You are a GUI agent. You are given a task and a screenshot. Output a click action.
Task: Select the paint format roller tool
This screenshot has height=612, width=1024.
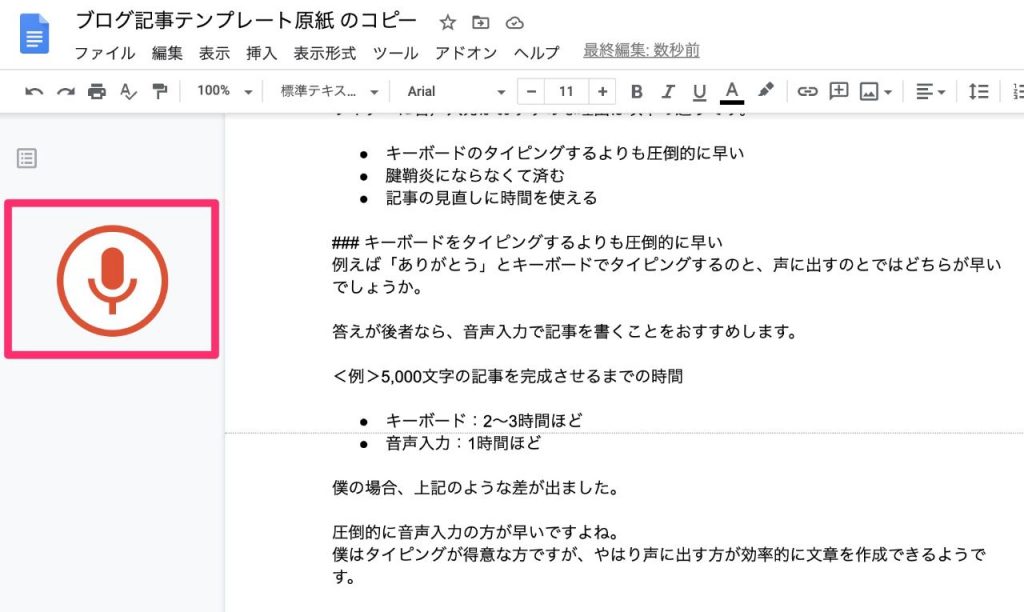click(x=158, y=92)
